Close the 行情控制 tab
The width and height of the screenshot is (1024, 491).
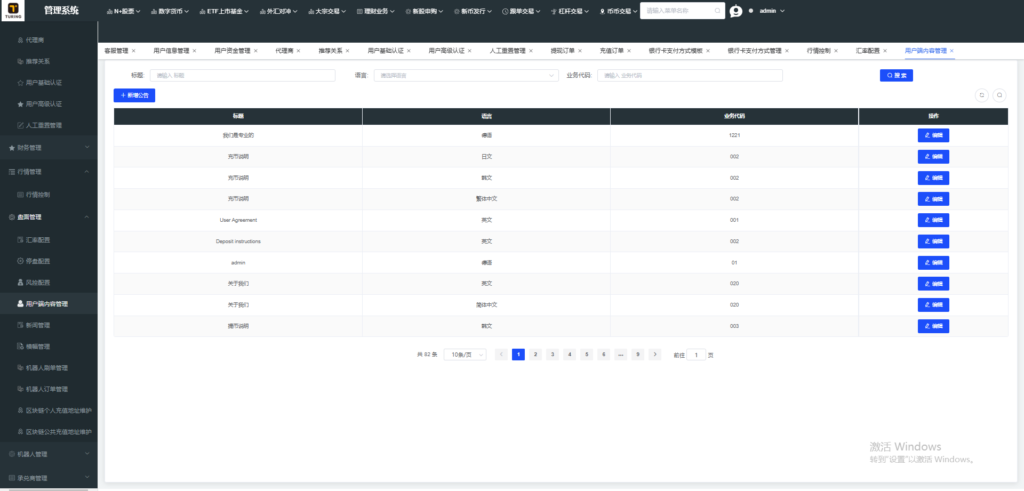[836, 50]
